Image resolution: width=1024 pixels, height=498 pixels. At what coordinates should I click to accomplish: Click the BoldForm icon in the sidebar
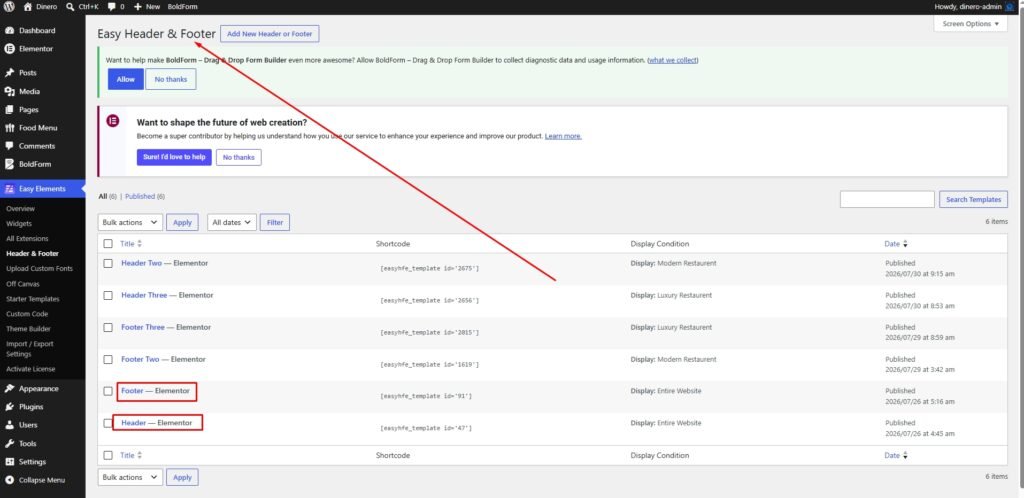pos(9,164)
